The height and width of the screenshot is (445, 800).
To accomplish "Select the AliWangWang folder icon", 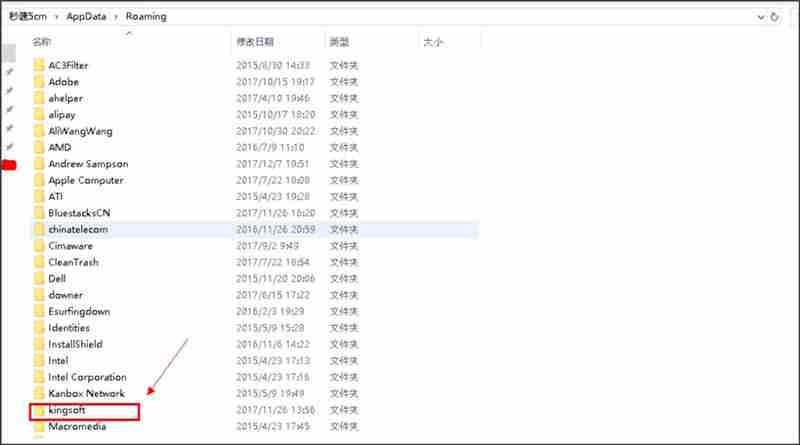I will pos(39,131).
